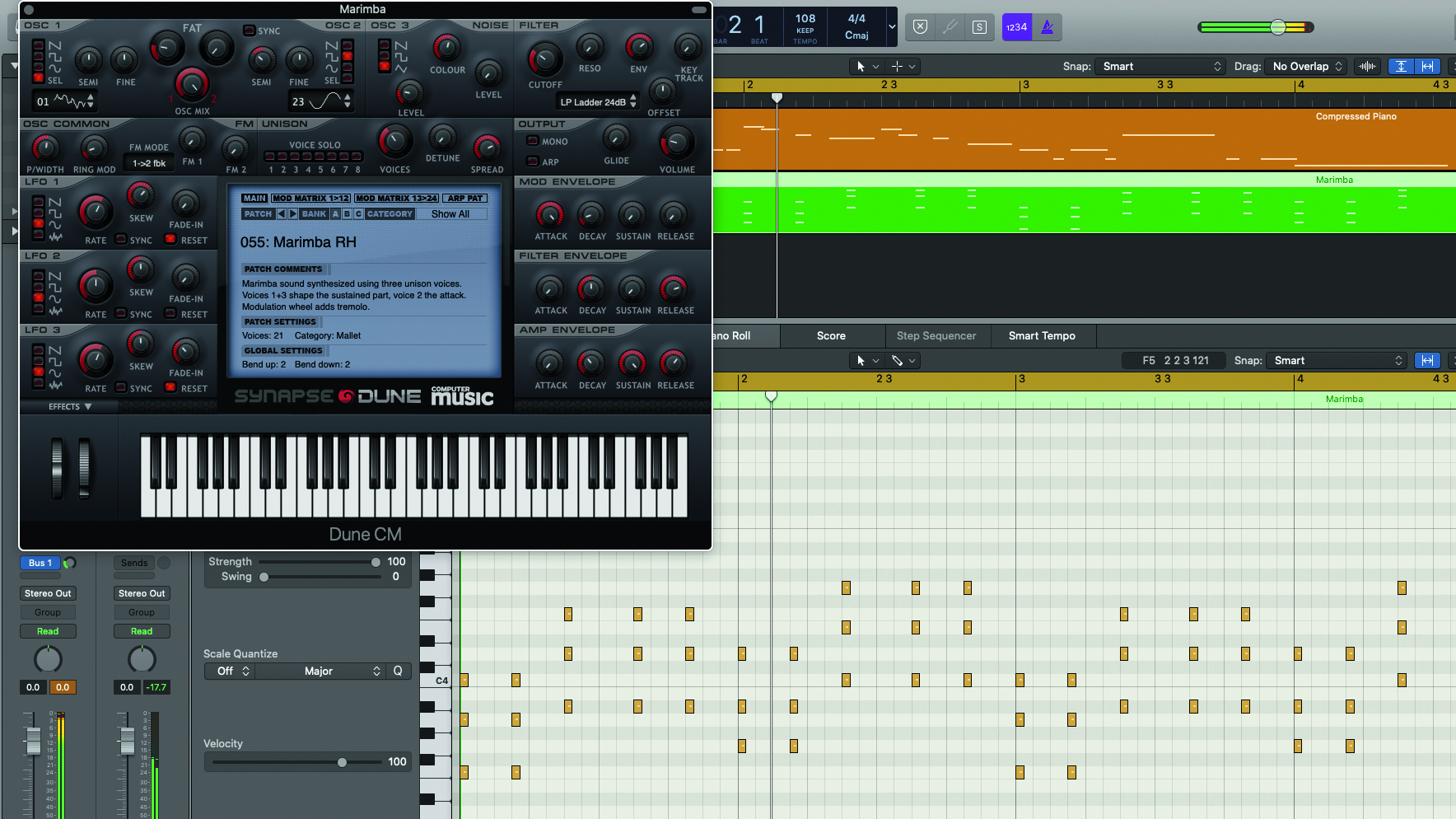Enable MONO mode in Output section
Screen dimensions: 1456x819
point(532,141)
